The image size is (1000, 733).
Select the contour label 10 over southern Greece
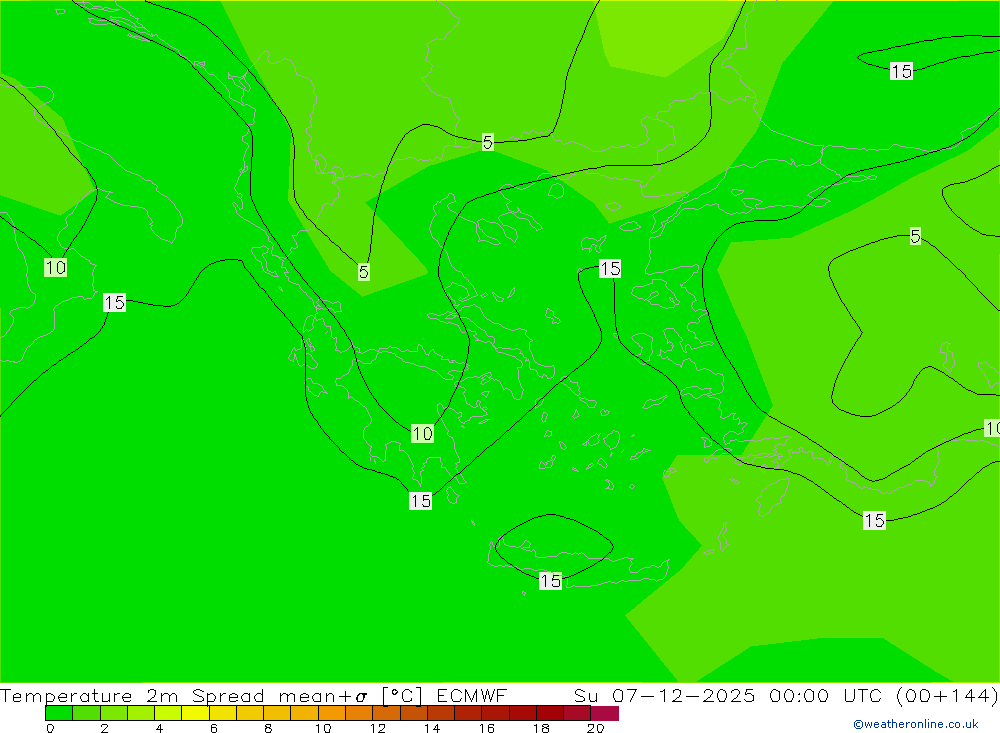[422, 434]
